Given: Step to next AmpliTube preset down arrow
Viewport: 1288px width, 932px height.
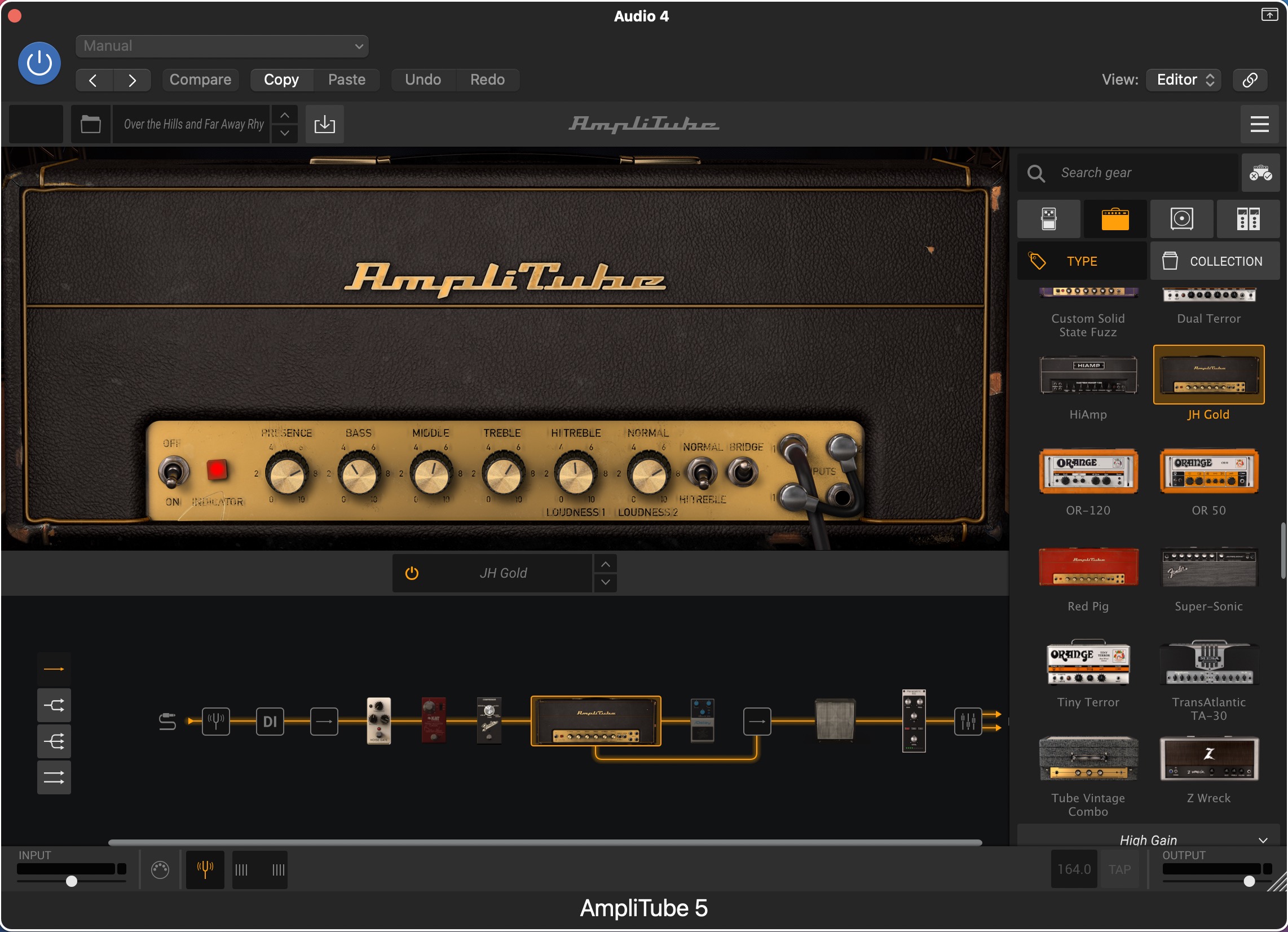Looking at the screenshot, I should 285,133.
